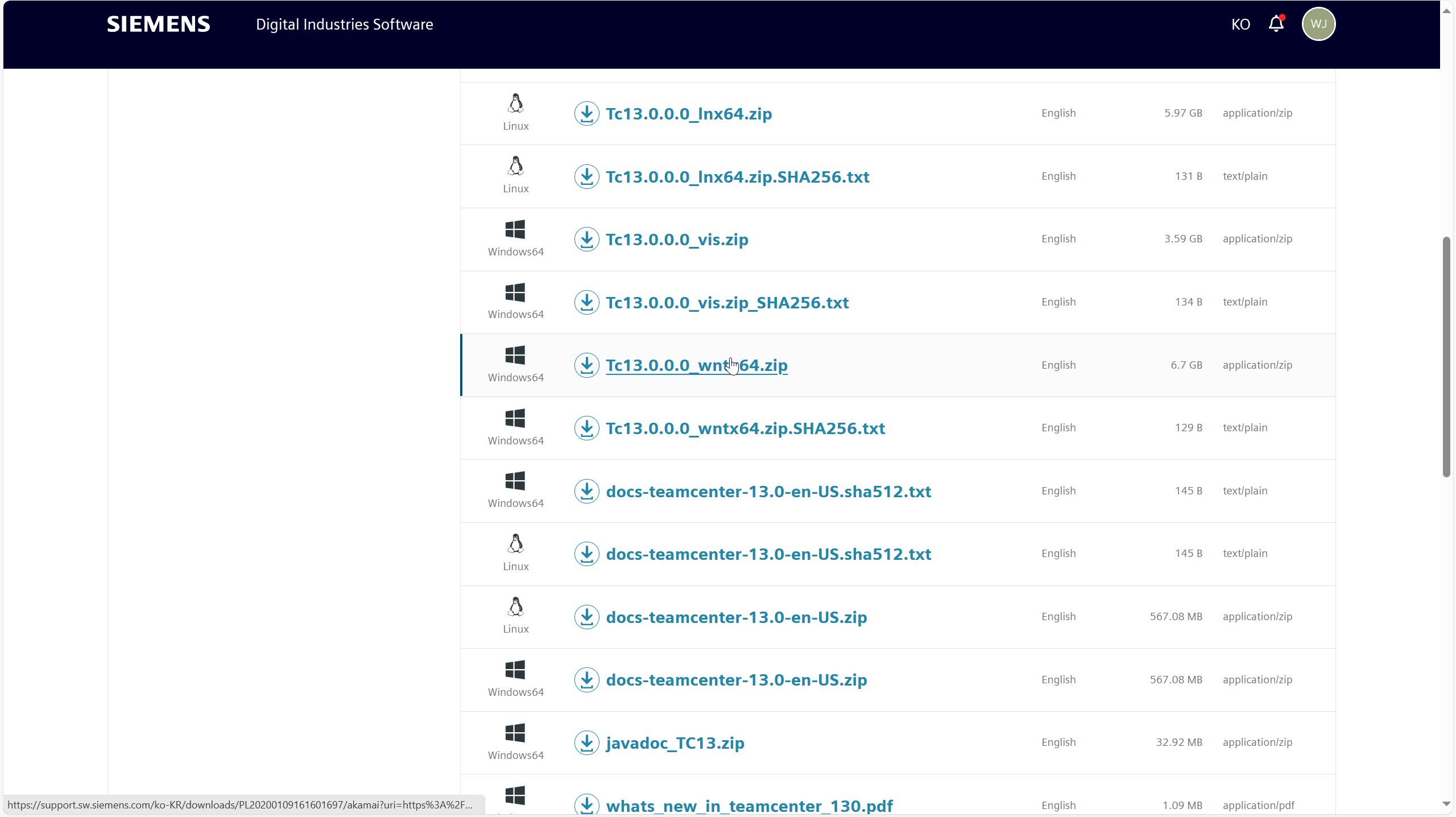Click download icon for Tc13.0.0.0_vis.zip_SHA256.txt
The width and height of the screenshot is (1456, 817).
(586, 302)
